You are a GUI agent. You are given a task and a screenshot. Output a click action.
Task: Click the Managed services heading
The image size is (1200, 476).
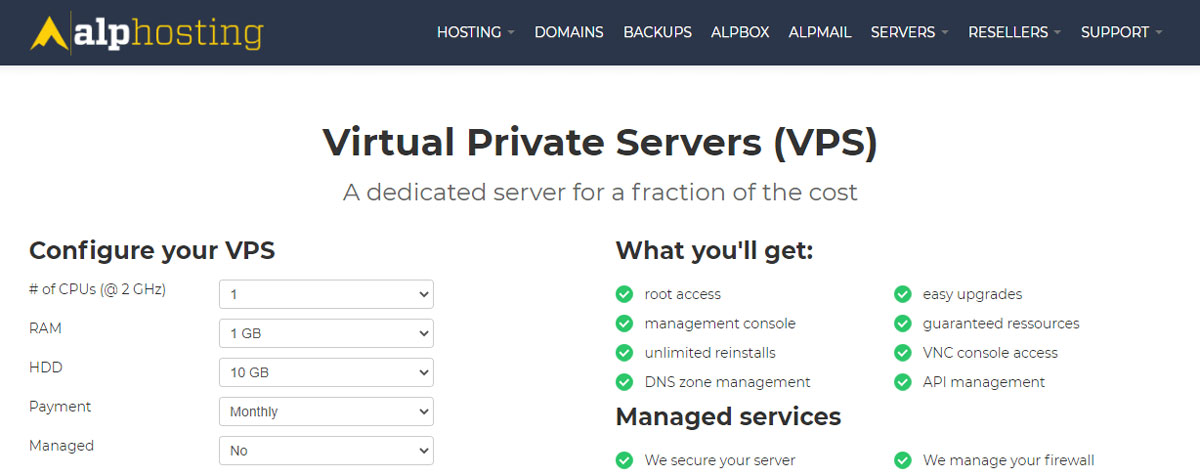click(728, 416)
